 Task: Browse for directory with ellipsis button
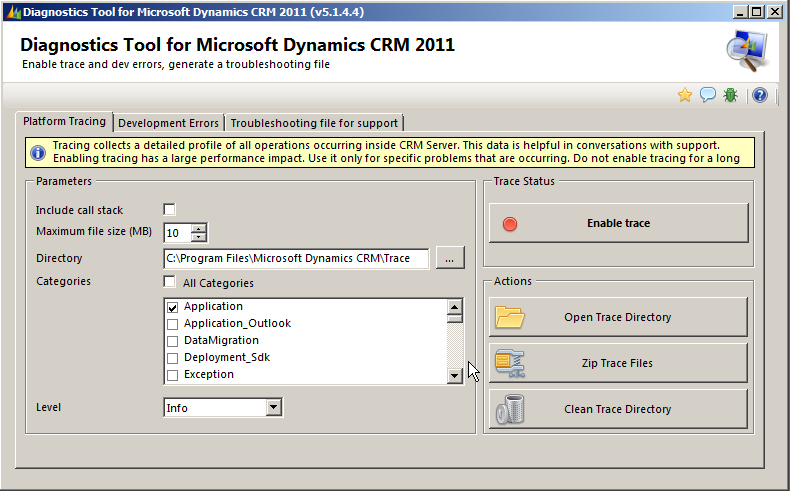pos(450,258)
